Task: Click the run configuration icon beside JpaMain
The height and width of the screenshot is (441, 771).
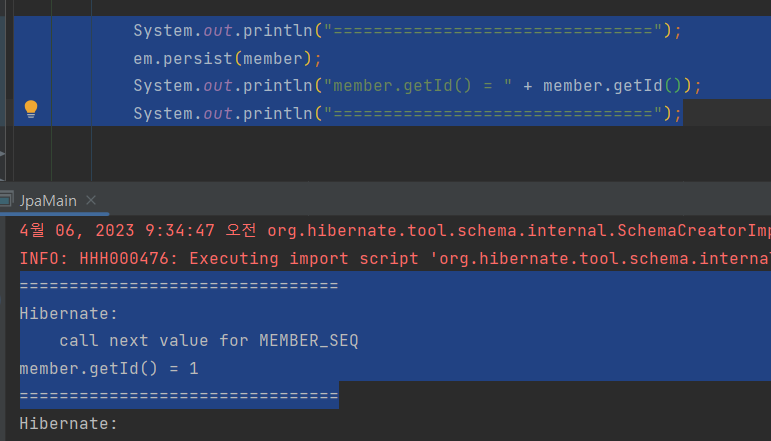Action: (x=6, y=200)
